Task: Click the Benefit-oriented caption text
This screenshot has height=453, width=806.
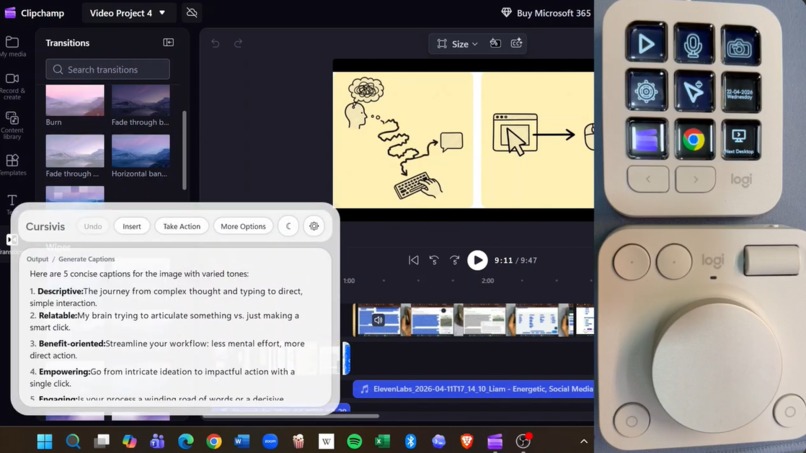Action: (x=167, y=349)
